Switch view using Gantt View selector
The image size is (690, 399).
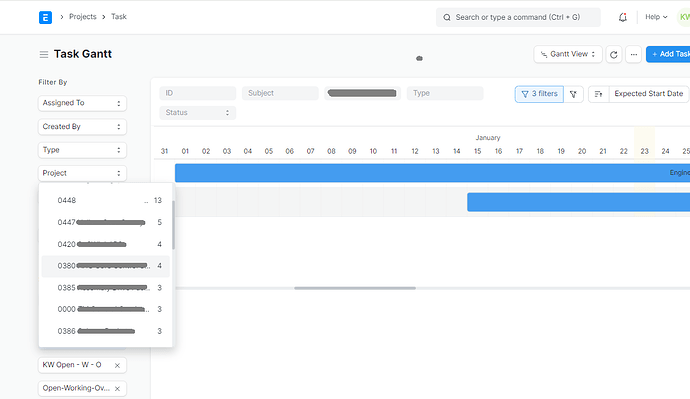tap(568, 55)
